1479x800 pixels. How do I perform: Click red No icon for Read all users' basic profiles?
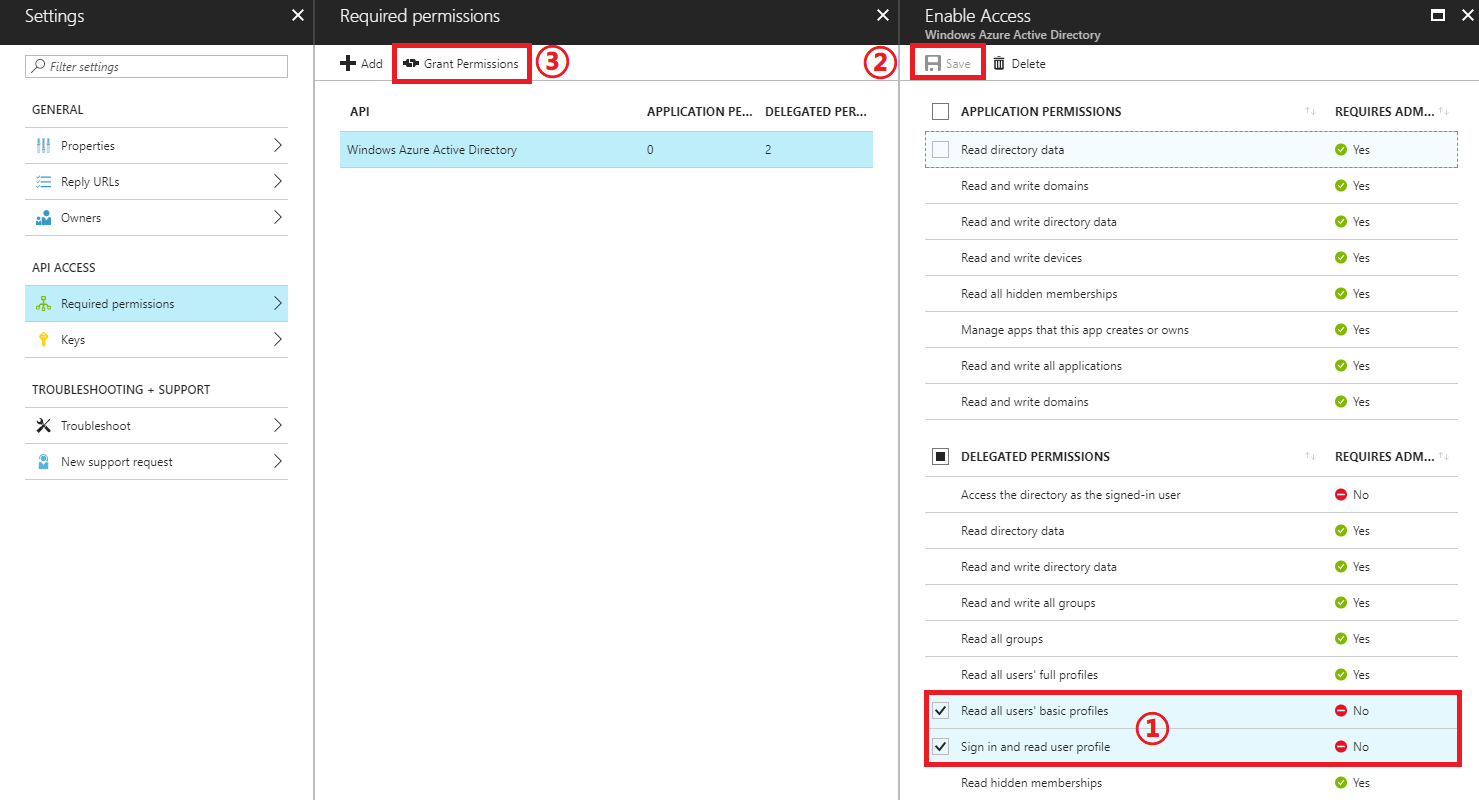click(x=1341, y=711)
